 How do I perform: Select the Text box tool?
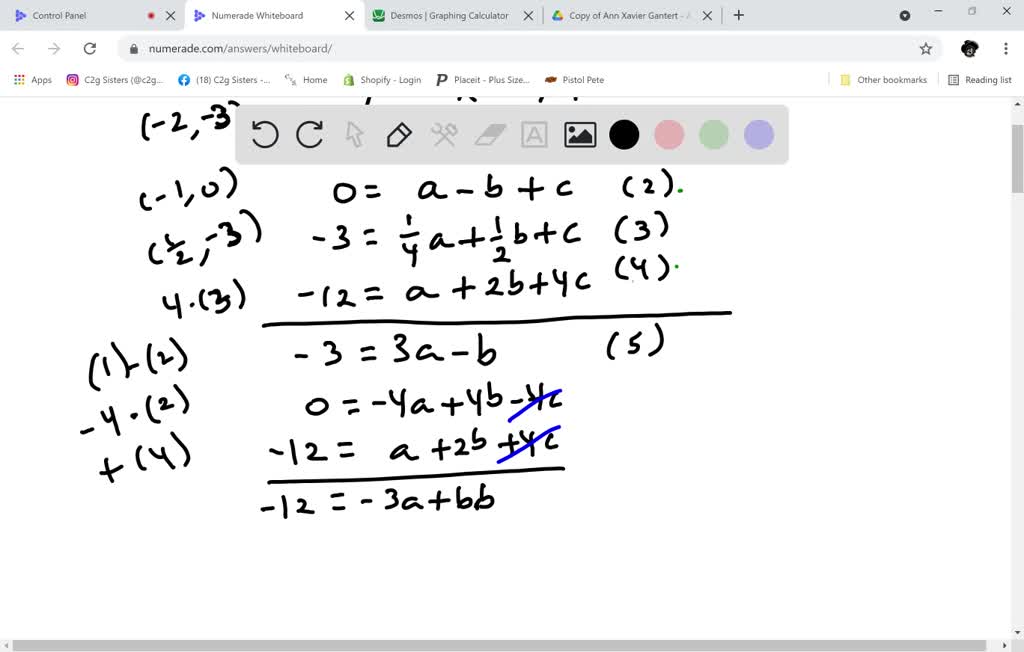pyautogui.click(x=534, y=134)
